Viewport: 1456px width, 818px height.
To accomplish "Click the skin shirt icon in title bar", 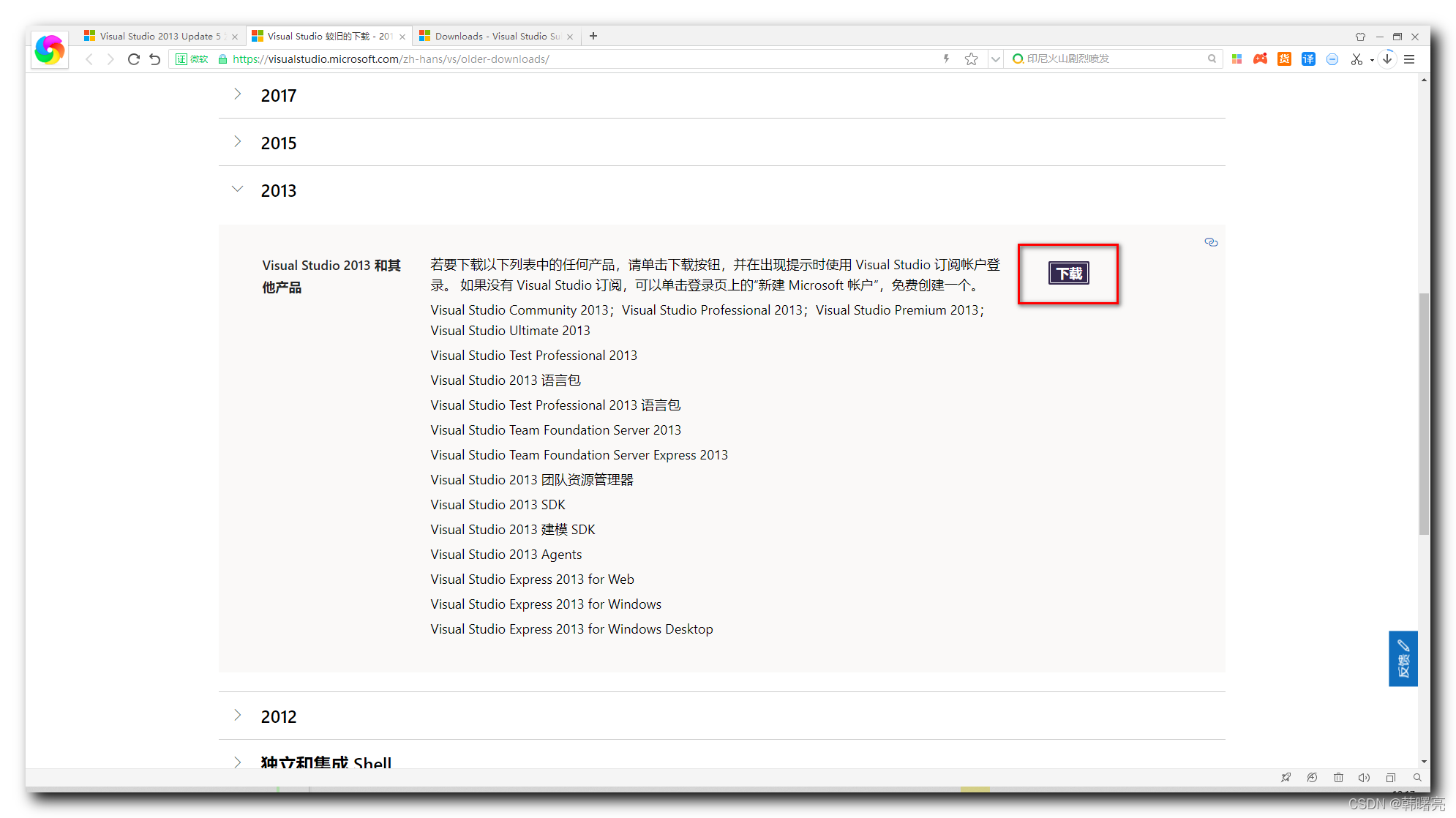I will (1360, 37).
